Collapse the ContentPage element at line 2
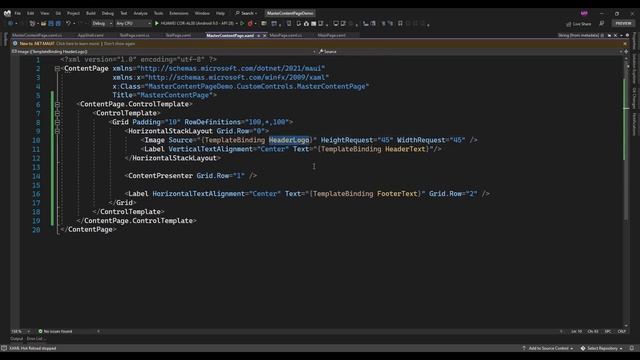 click(x=57, y=69)
